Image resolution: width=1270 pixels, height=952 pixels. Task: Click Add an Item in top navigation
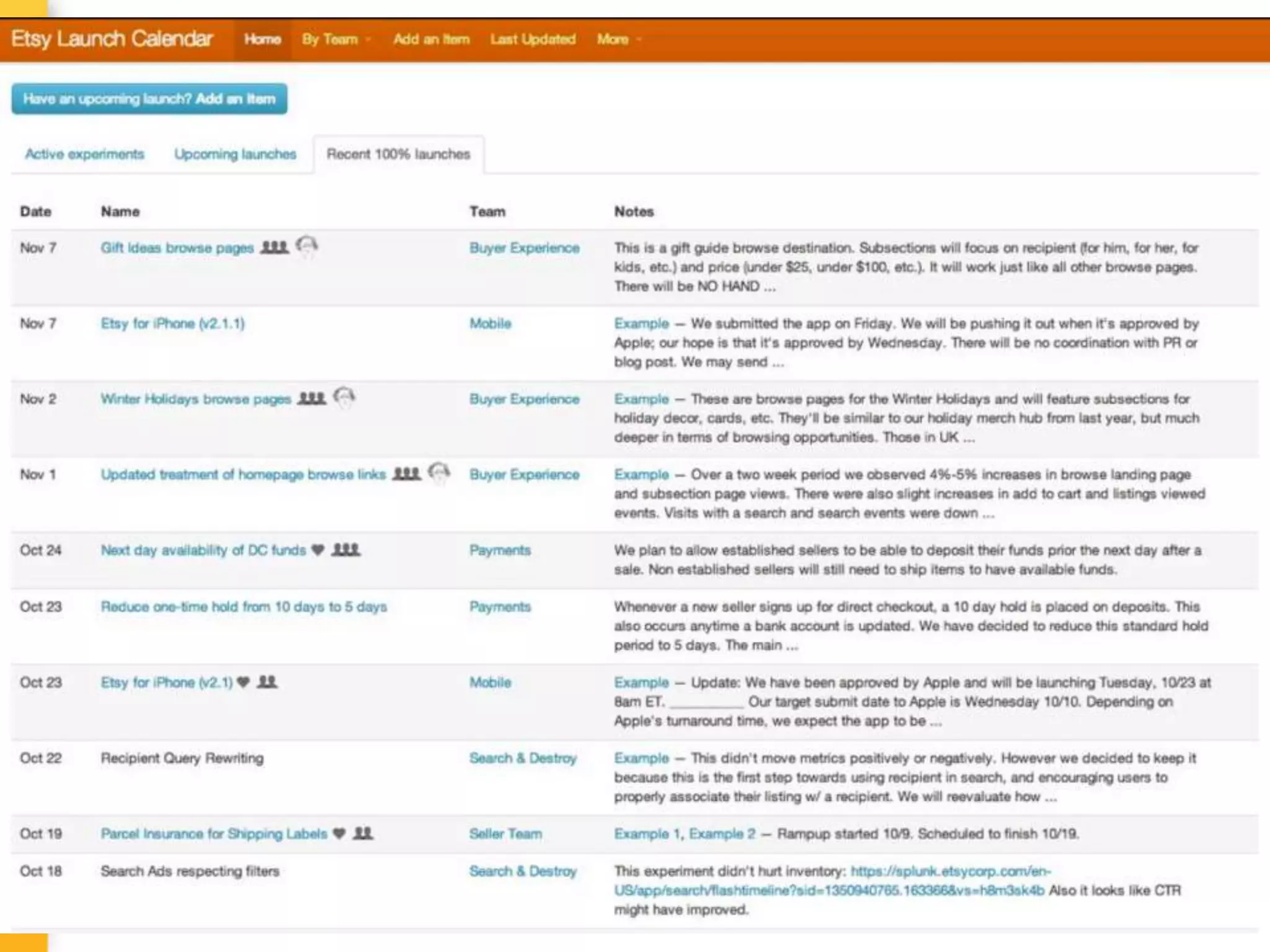(431, 39)
